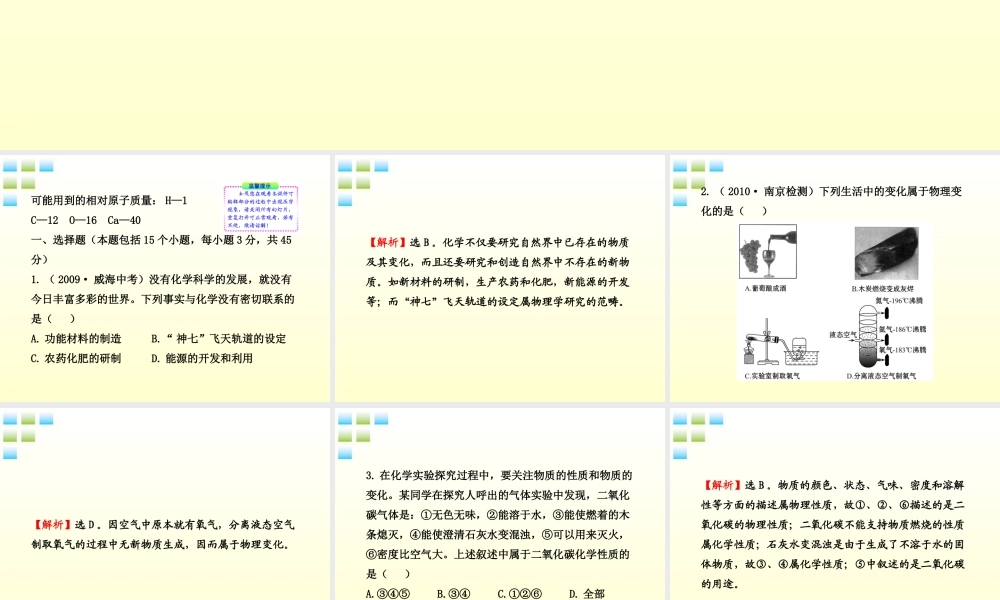Click the text 可能用到的相对原子质量: H—1
Screen dimensions: 1000x600
[109, 200]
